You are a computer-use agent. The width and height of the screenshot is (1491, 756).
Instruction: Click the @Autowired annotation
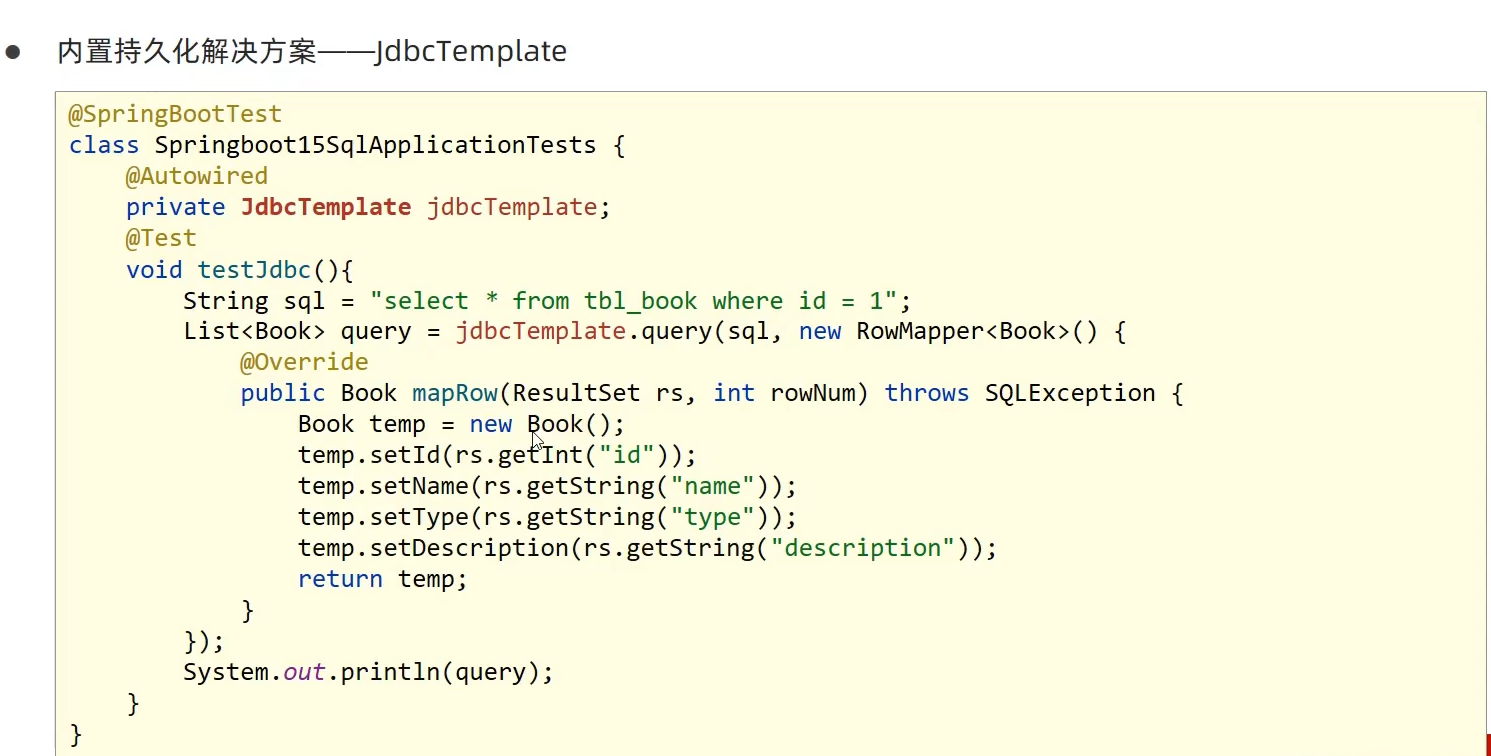click(x=197, y=176)
